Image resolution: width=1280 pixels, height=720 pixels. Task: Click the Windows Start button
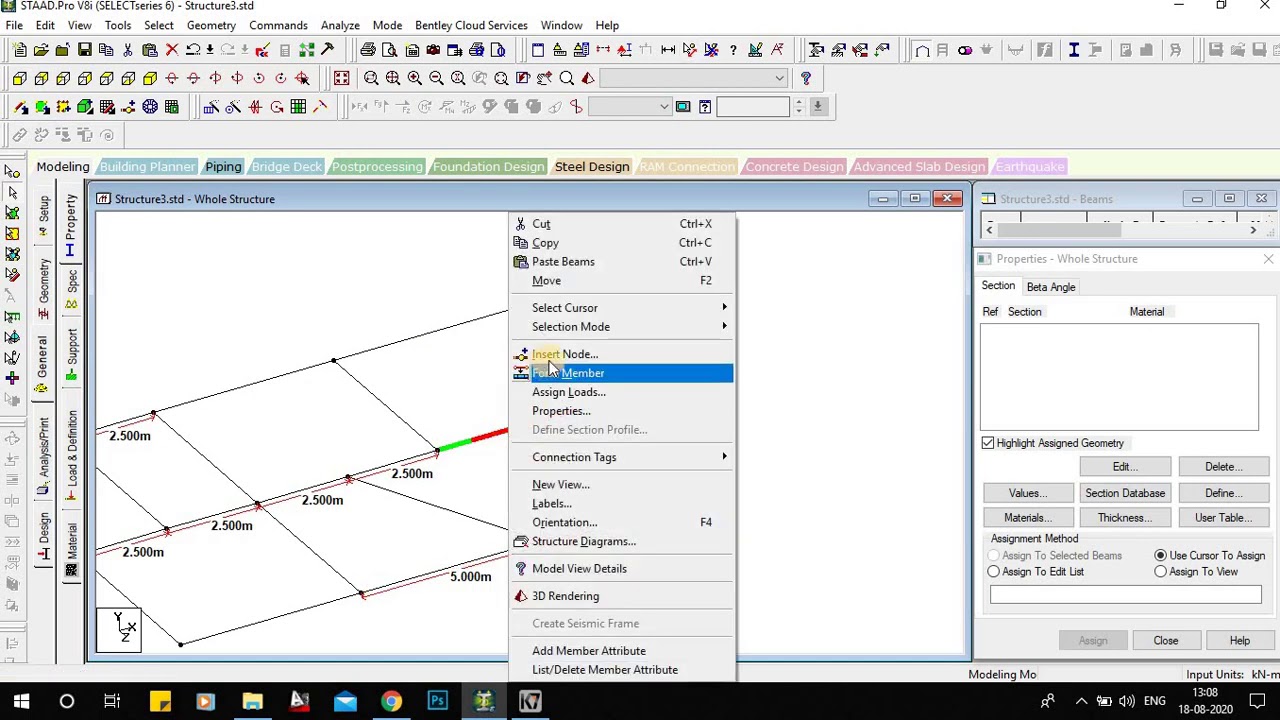(x=21, y=701)
